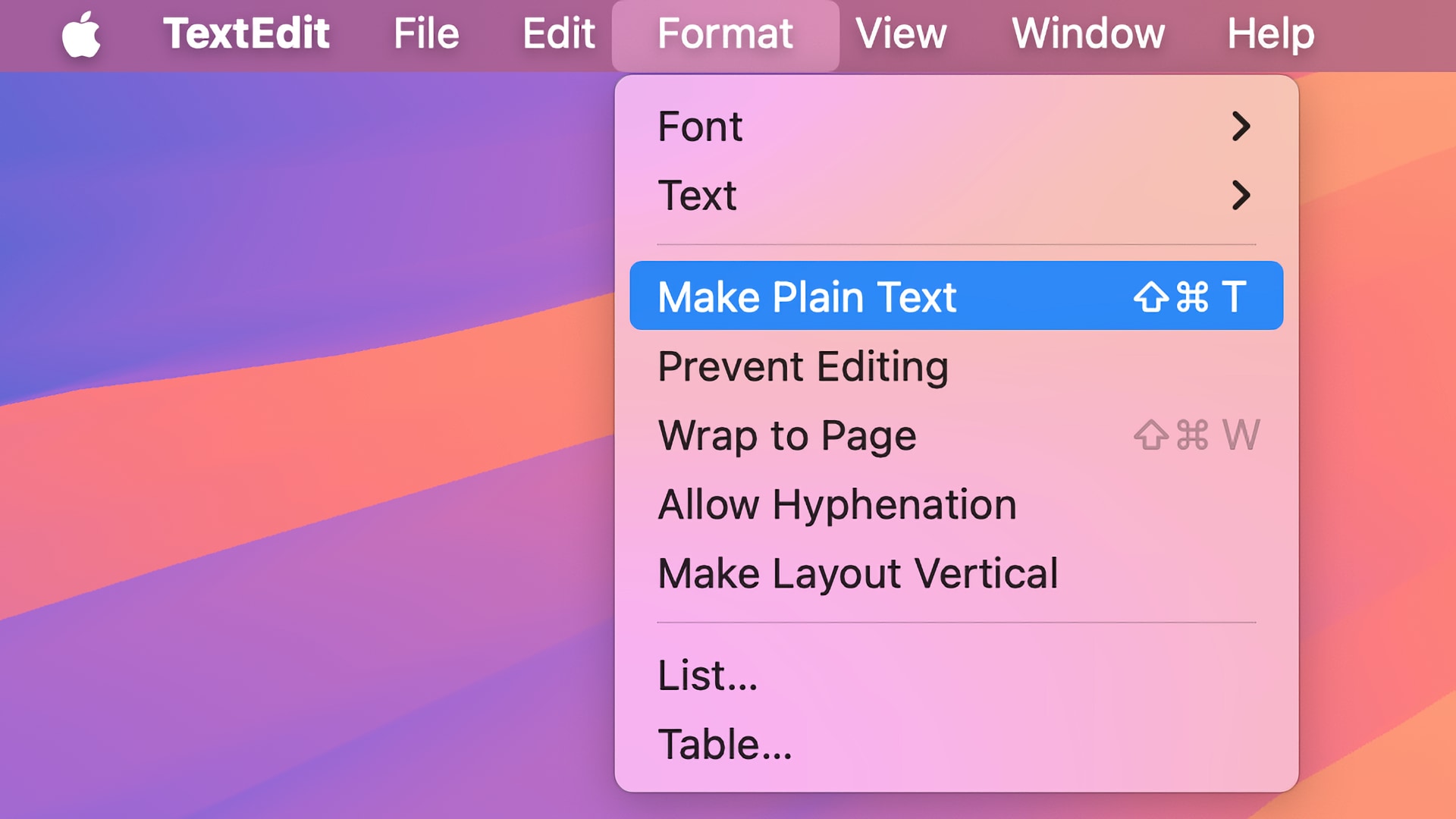Screen dimensions: 1456x819
Task: Open the Edit menu
Action: tap(559, 34)
